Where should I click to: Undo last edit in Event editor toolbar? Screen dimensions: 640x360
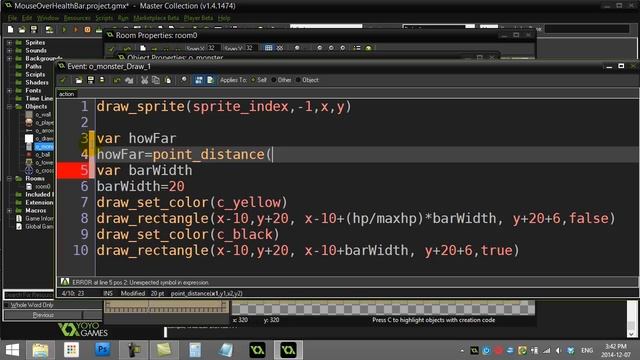pyautogui.click(x=117, y=80)
